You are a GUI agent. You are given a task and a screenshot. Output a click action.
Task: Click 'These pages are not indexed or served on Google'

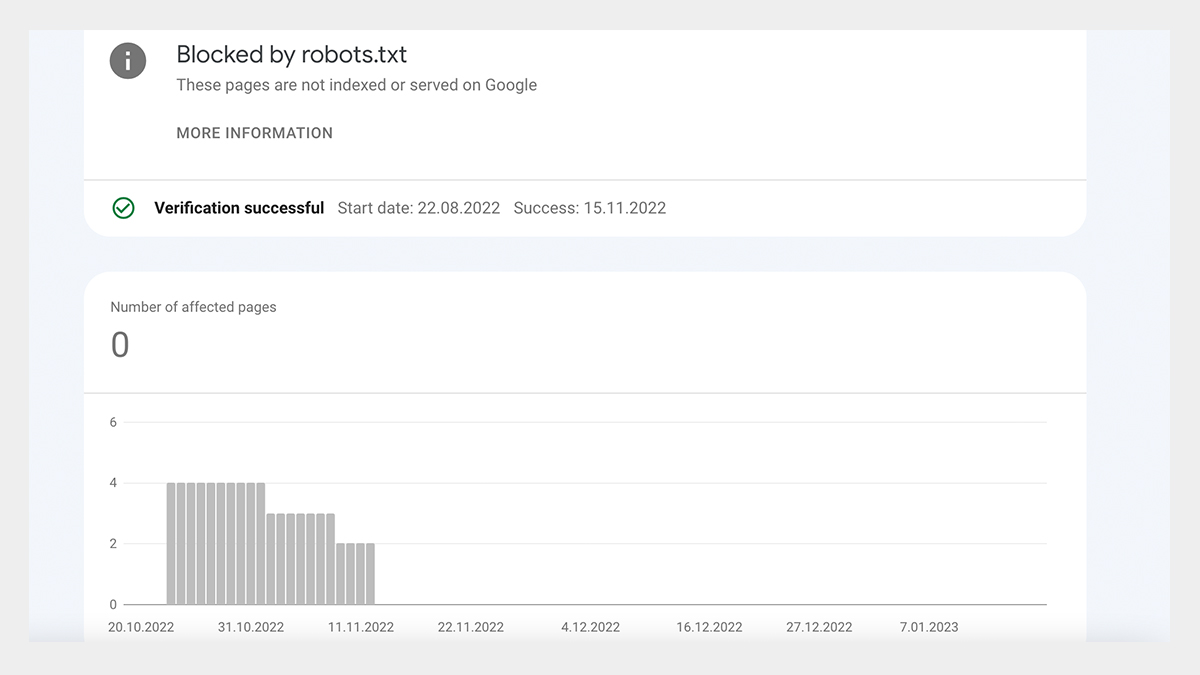point(357,85)
